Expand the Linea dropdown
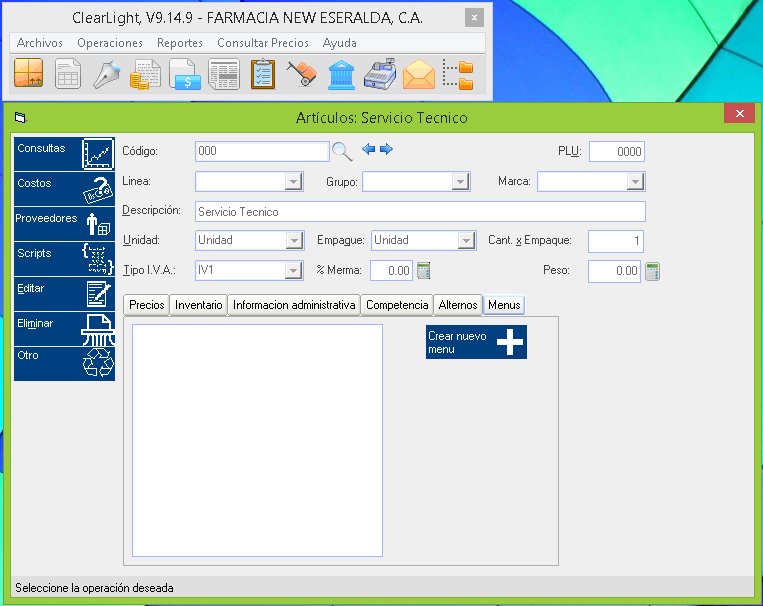The height and width of the screenshot is (606, 763). click(x=294, y=182)
